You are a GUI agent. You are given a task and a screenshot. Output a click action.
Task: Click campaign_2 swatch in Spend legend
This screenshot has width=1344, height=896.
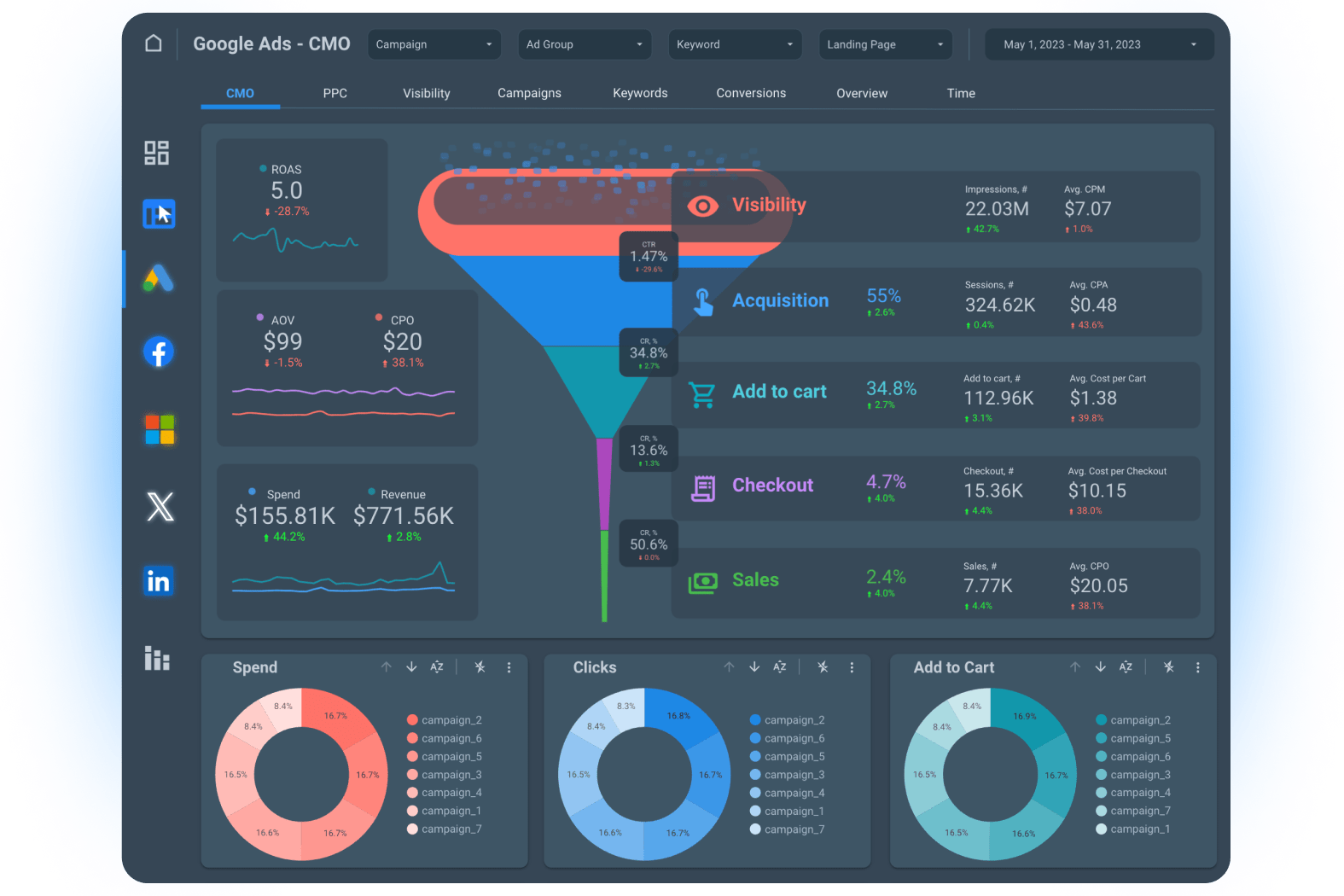pos(413,720)
